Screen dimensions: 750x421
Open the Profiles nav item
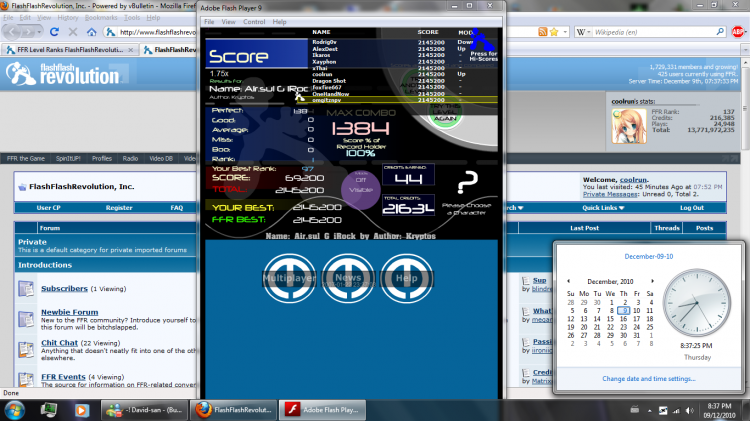tap(101, 158)
